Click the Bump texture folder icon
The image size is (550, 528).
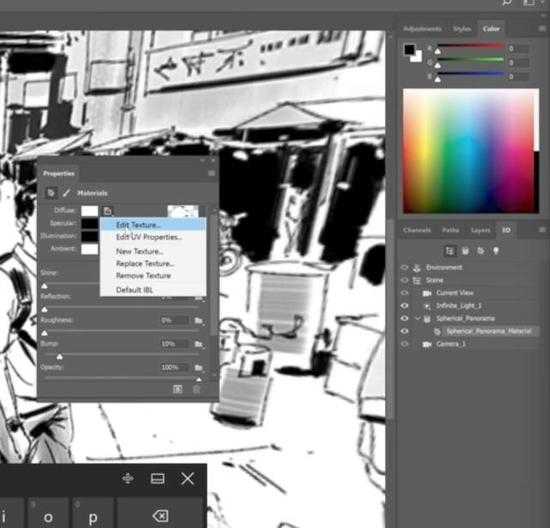199,344
